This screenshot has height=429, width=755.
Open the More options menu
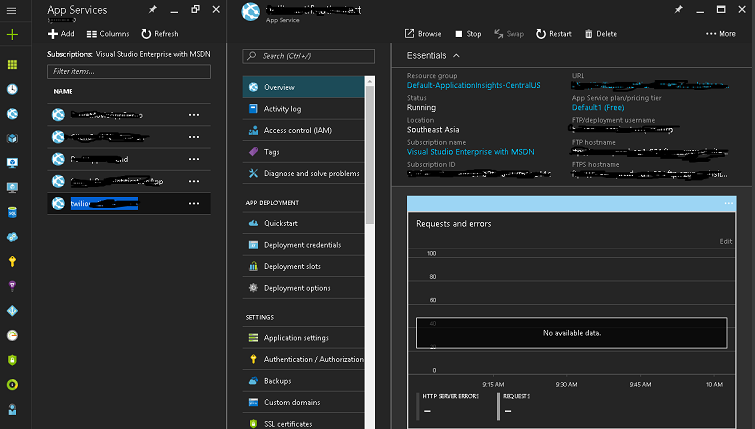pyautogui.click(x=720, y=33)
